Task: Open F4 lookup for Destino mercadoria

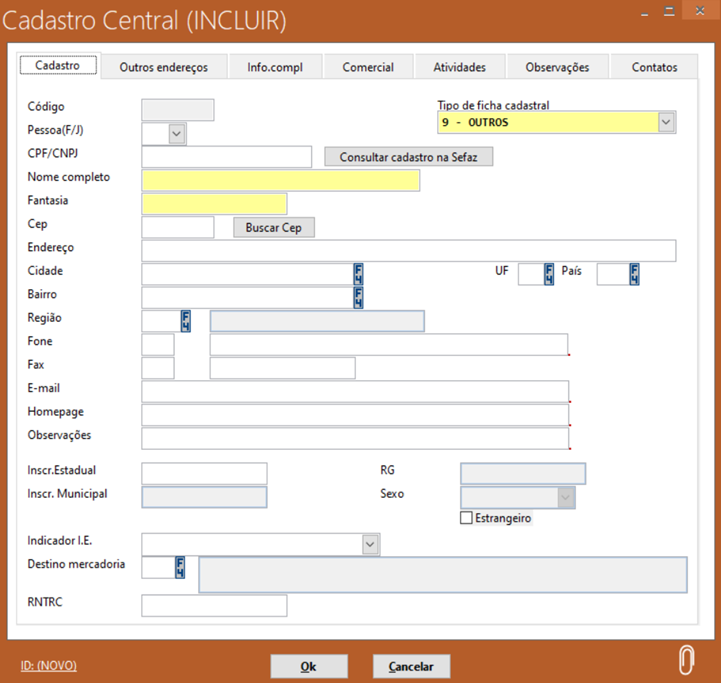Action: pyautogui.click(x=180, y=567)
